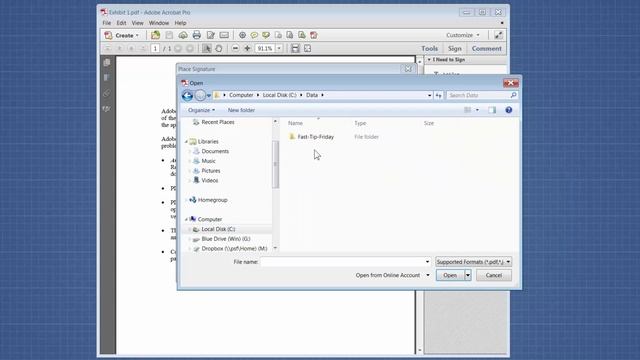
Task: Click the cloud upload icon in Acrobat toolbar
Action: click(x=183, y=35)
